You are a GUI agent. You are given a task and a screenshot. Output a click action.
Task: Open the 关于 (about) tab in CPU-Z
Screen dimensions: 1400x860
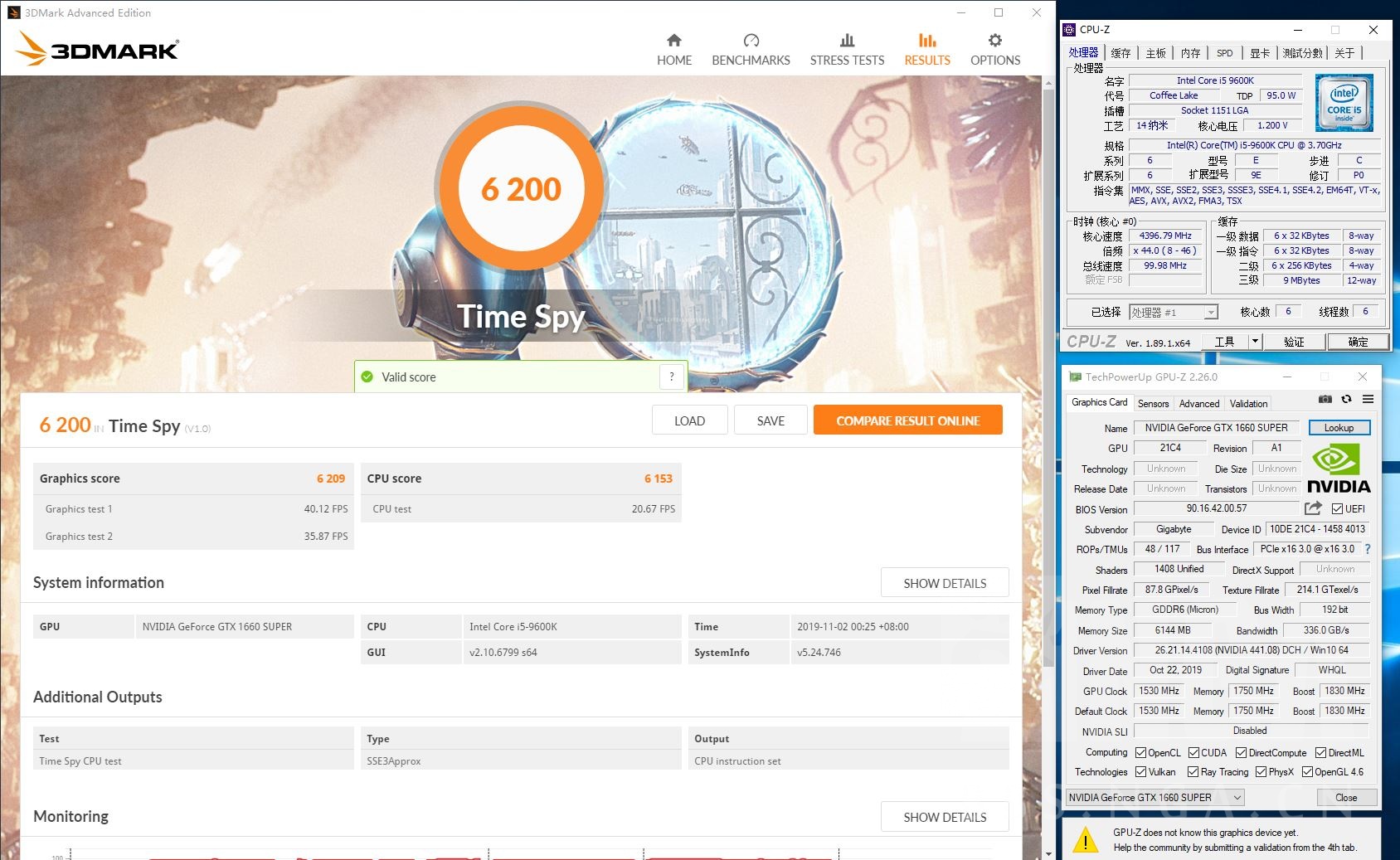(x=1344, y=53)
